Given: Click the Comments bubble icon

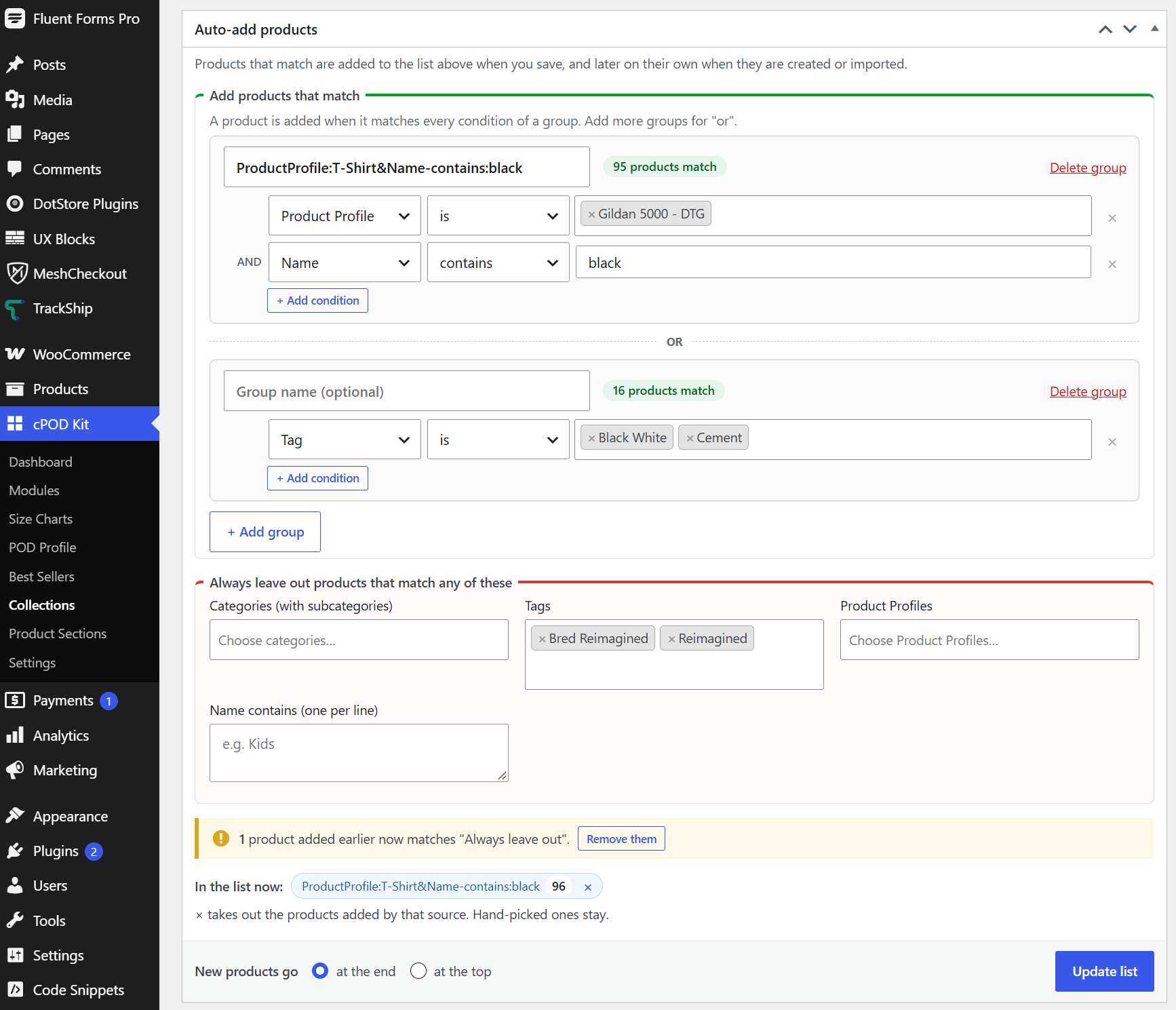Looking at the screenshot, I should 15,169.
